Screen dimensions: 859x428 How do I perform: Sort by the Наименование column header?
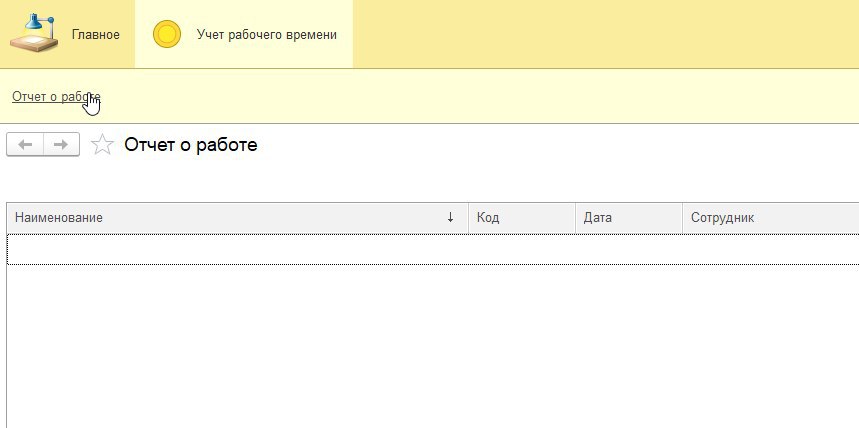[237, 218]
